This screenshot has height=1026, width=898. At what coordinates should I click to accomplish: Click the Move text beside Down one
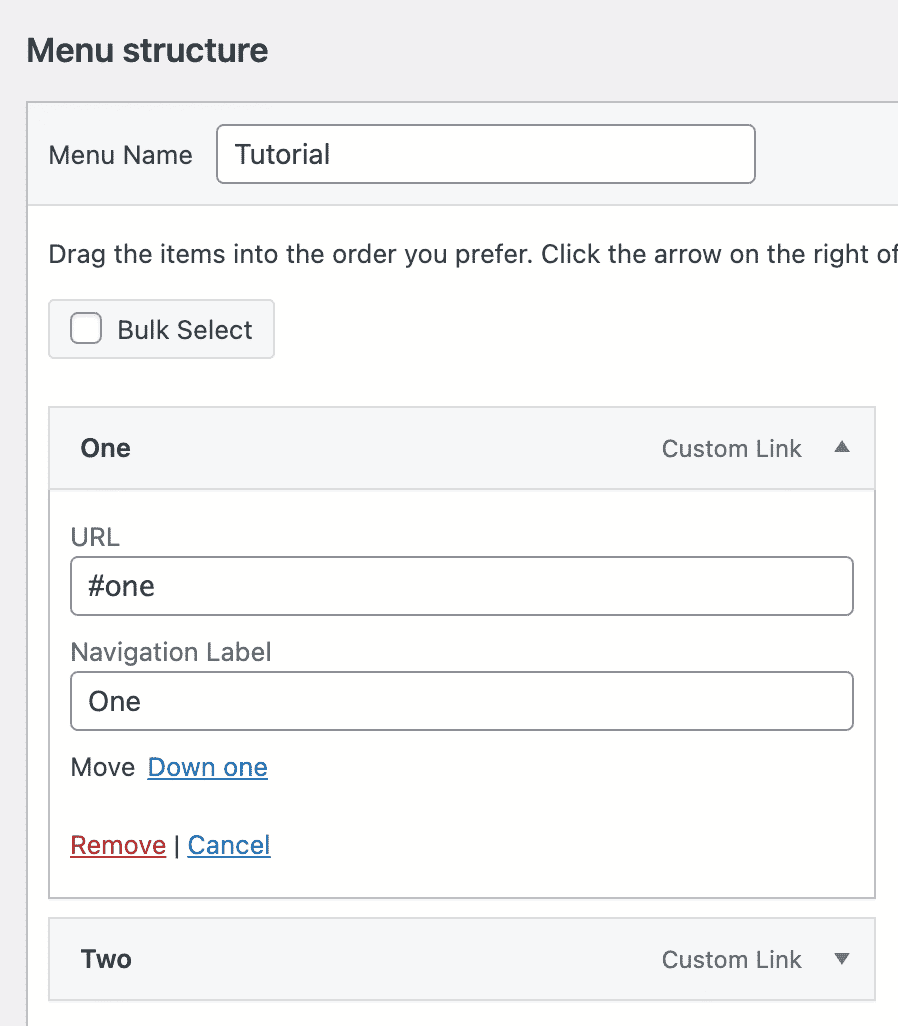pyautogui.click(x=103, y=767)
